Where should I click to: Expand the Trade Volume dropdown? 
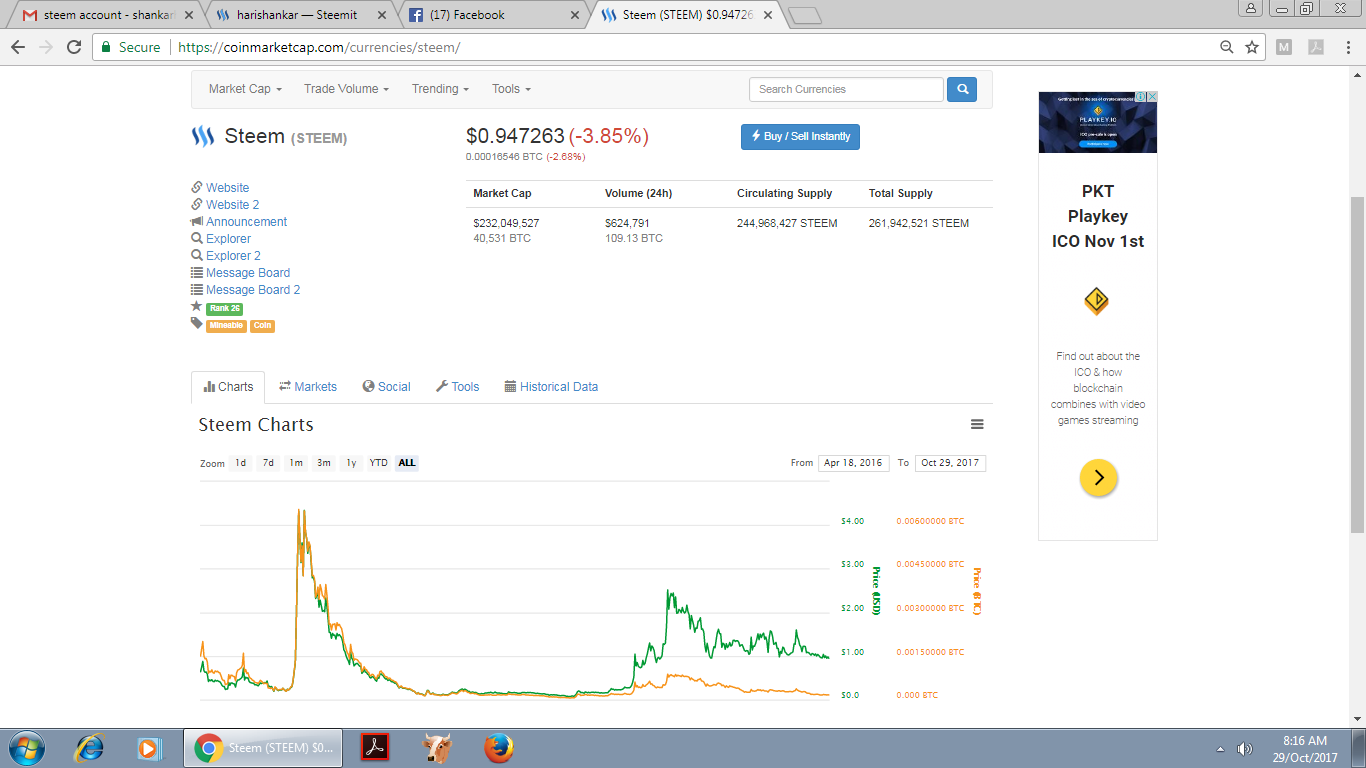tap(346, 89)
